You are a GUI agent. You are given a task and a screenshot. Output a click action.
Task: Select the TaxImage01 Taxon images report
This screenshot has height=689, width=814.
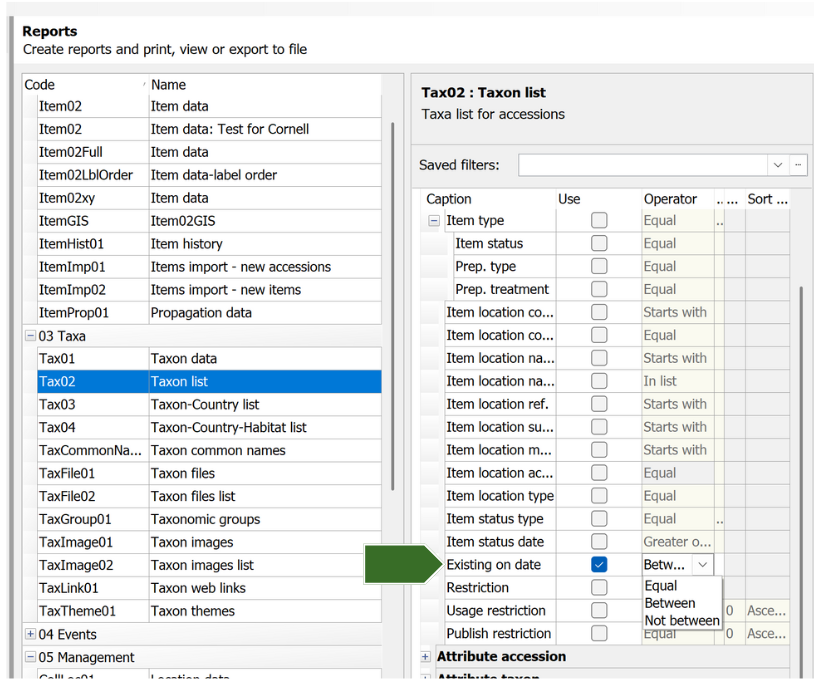point(210,542)
